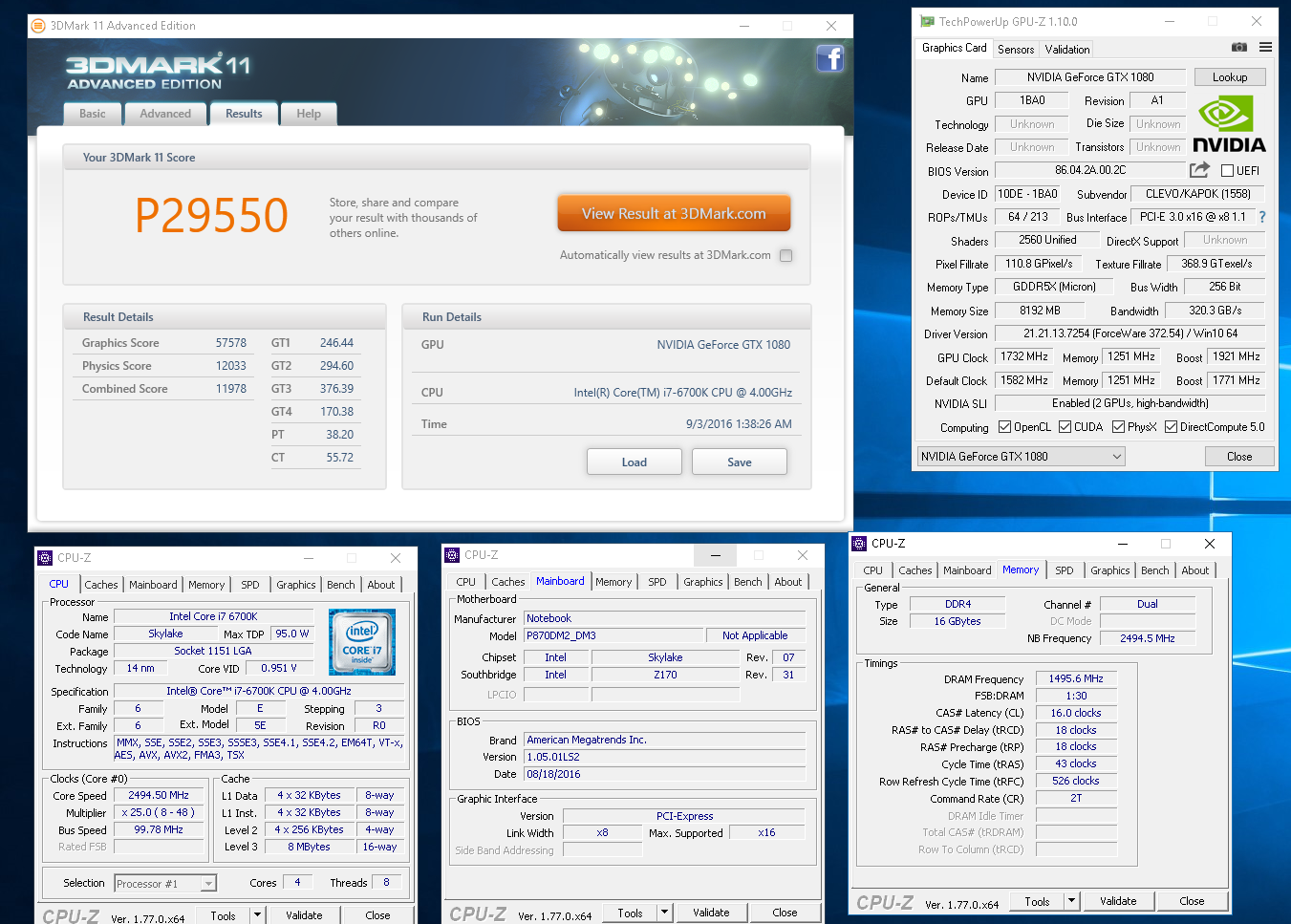Click Validate in CPU-Z Memory window
1291x924 pixels.
pos(1118,901)
